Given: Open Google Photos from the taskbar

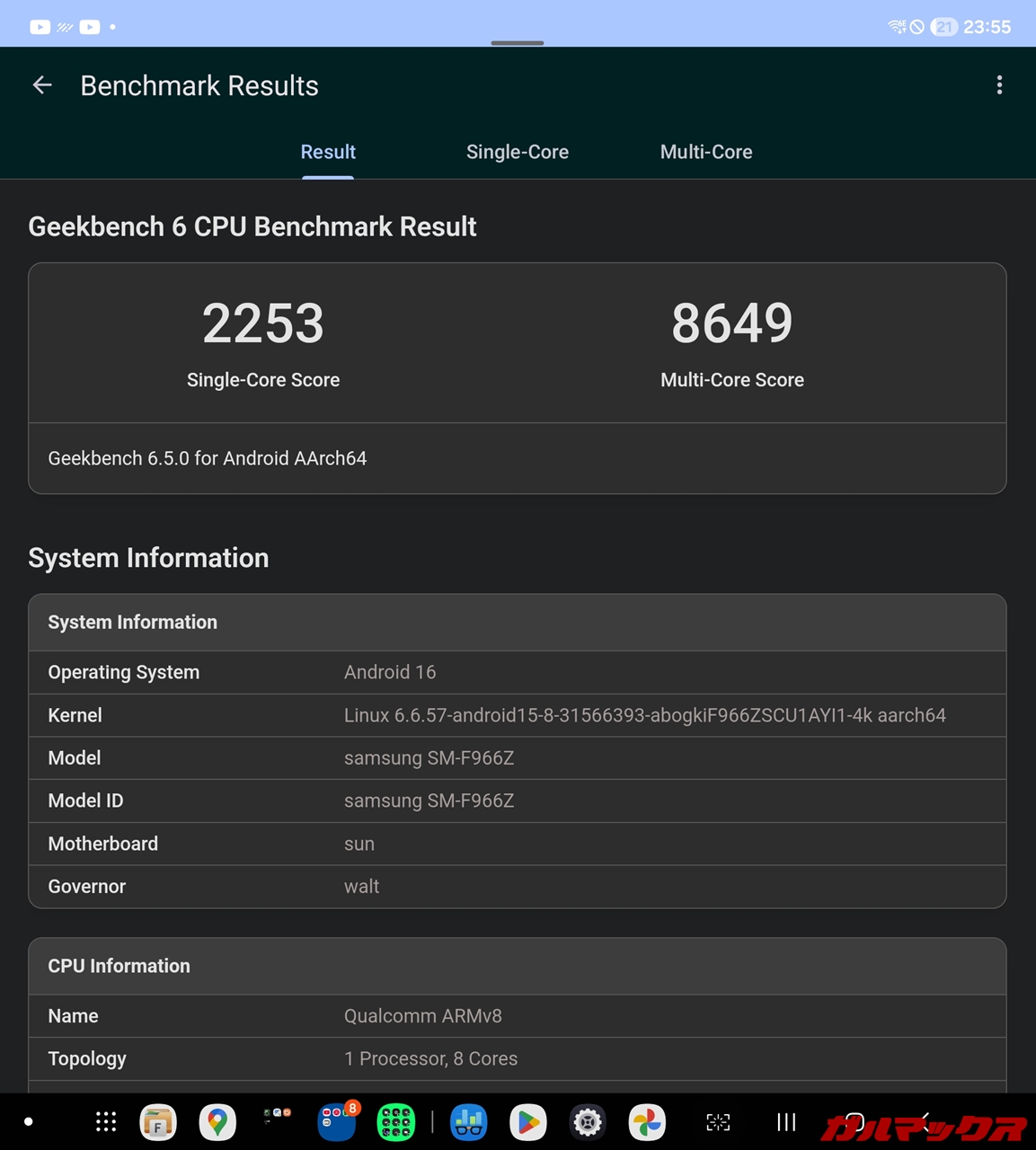Looking at the screenshot, I should [647, 1121].
